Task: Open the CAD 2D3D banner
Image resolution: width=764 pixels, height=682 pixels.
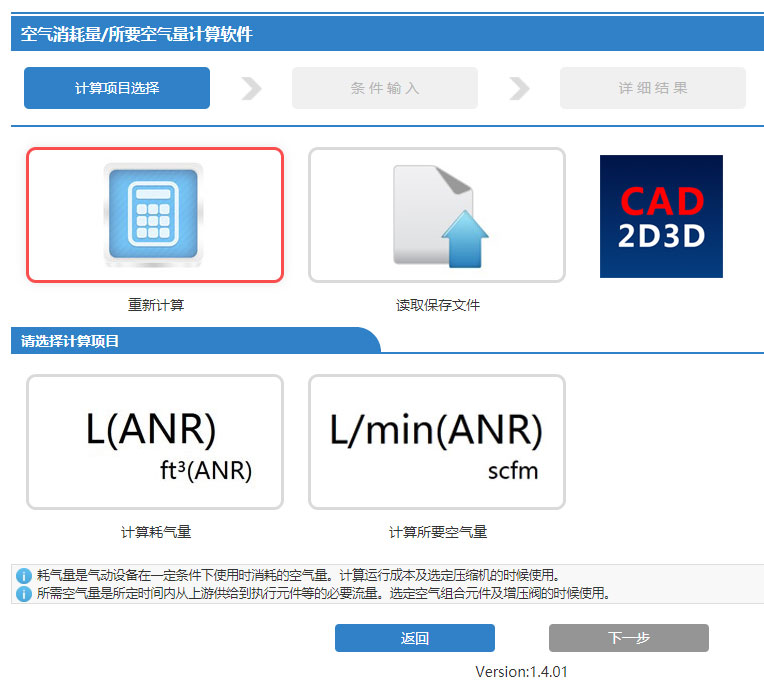Action: pos(661,216)
